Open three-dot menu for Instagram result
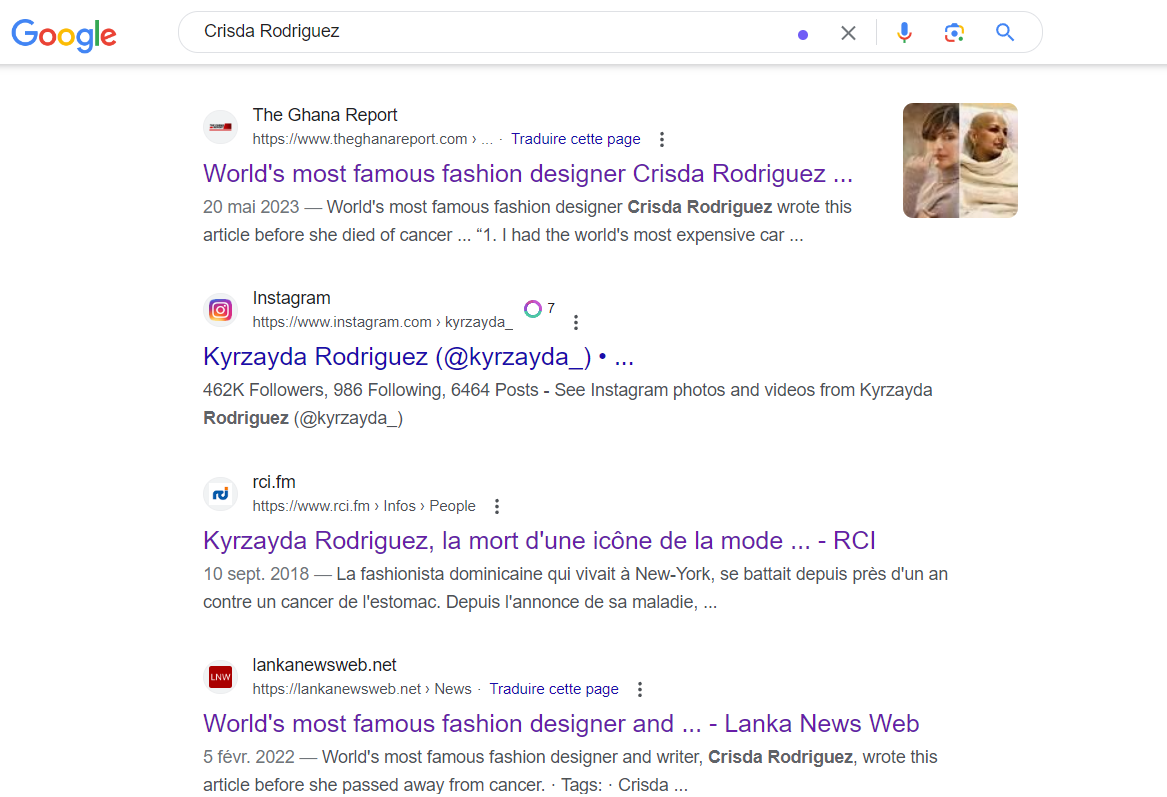The height and width of the screenshot is (797, 1167). 575,323
